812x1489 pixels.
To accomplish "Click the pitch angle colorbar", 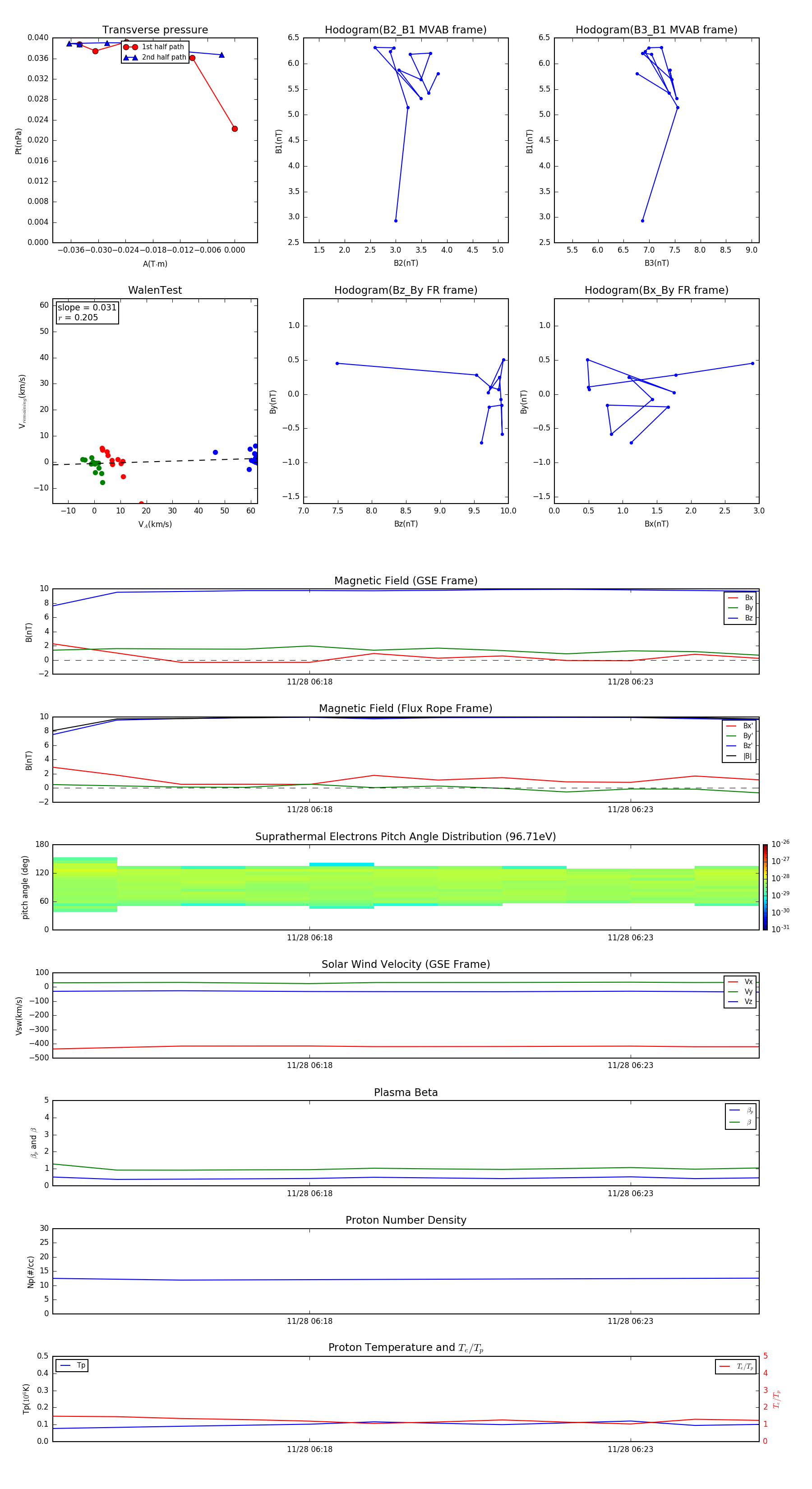I will [x=765, y=887].
